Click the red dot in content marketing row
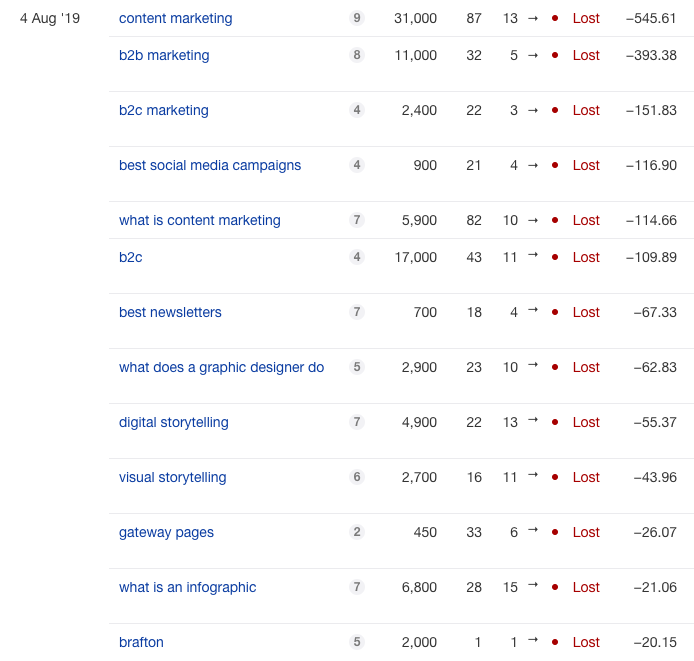The image size is (694, 661). tap(555, 18)
